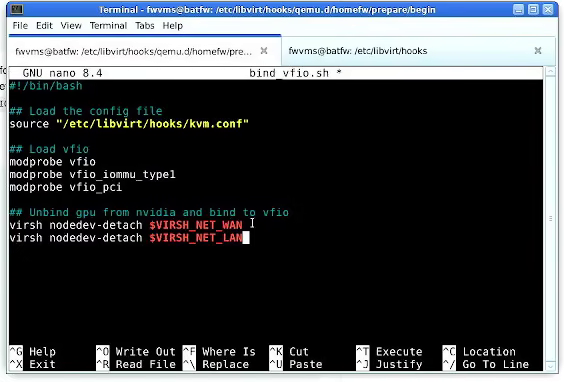
Task: Click the word 'source' in the script
Action: 29,124
